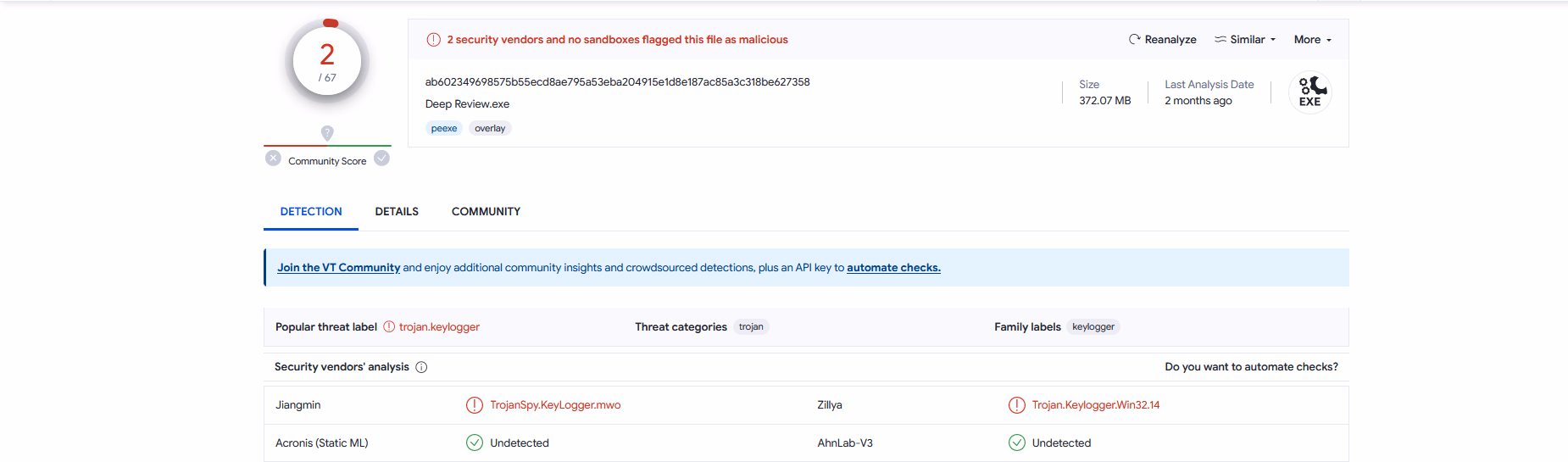Click the 2/67 detection score gauge
This screenshot has height=462, width=1568.
click(x=327, y=62)
